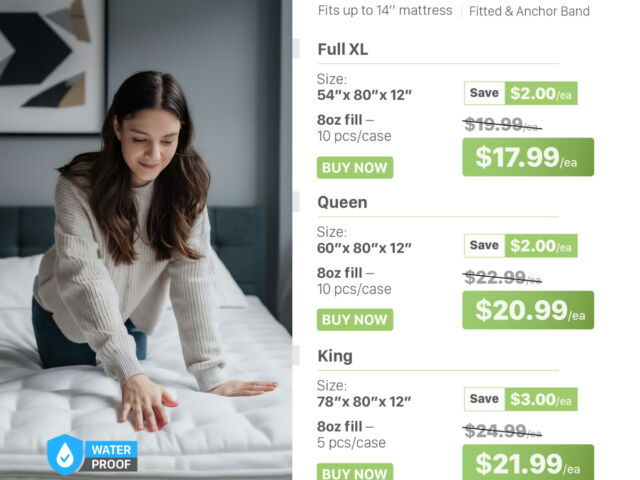This screenshot has width=640, height=480.
Task: Select the King size heading
Action: pos(335,356)
